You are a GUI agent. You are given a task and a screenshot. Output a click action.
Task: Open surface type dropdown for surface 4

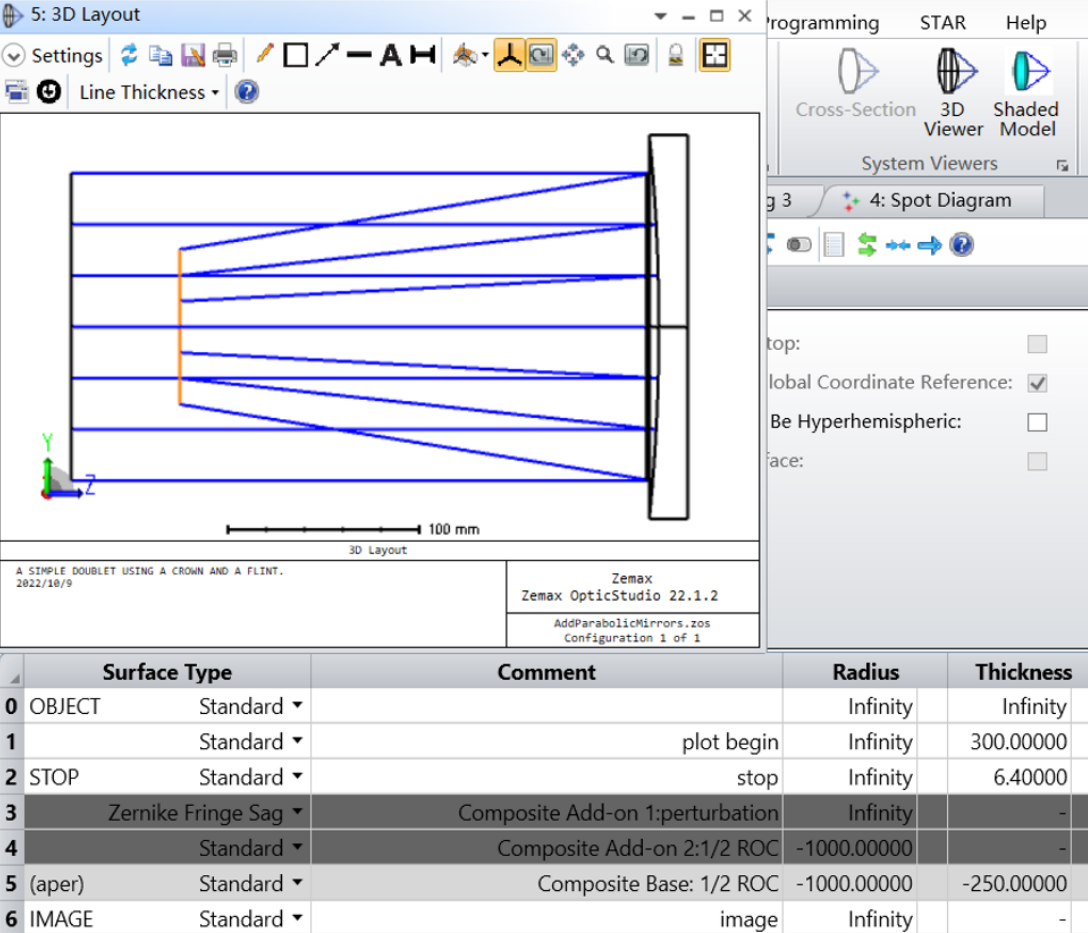pyautogui.click(x=297, y=846)
